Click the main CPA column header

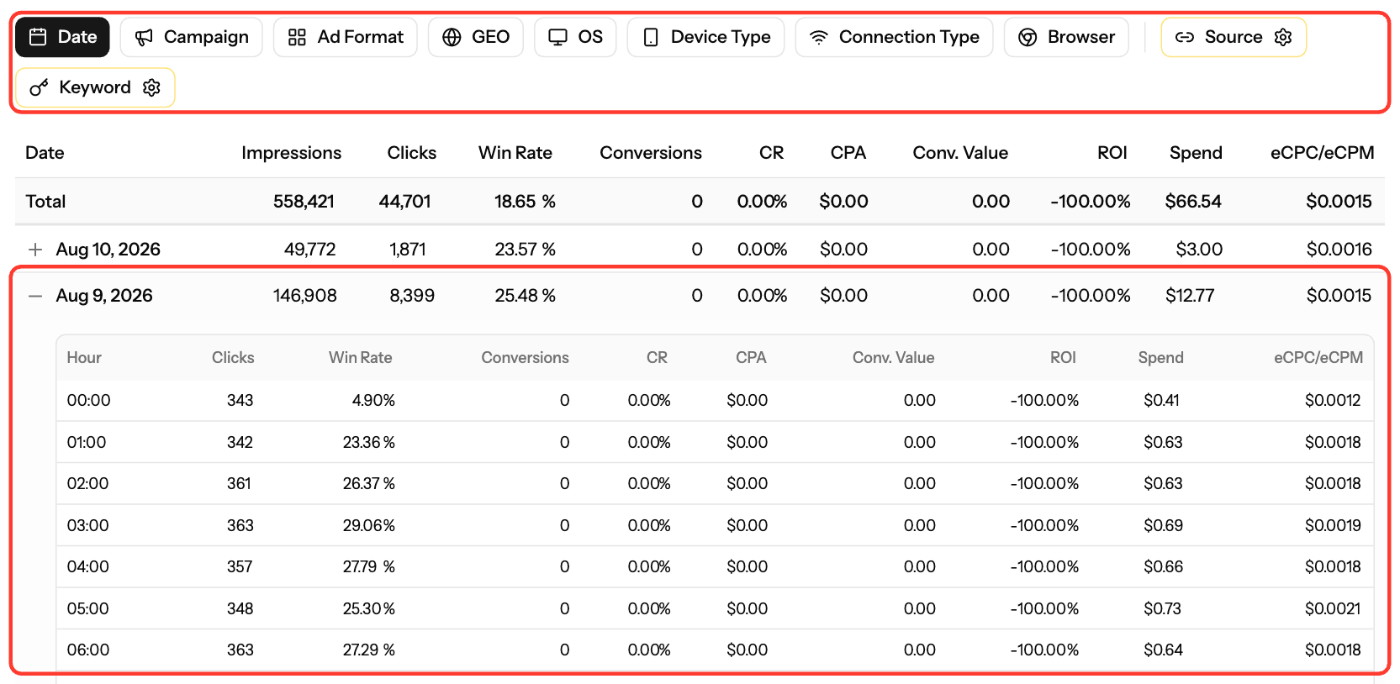point(848,153)
